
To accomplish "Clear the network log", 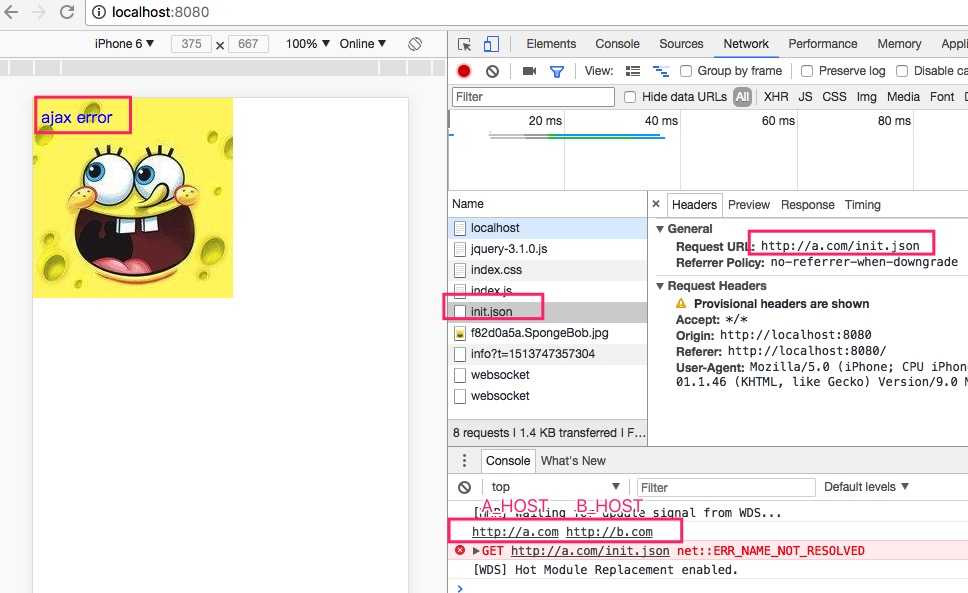I will [x=492, y=71].
